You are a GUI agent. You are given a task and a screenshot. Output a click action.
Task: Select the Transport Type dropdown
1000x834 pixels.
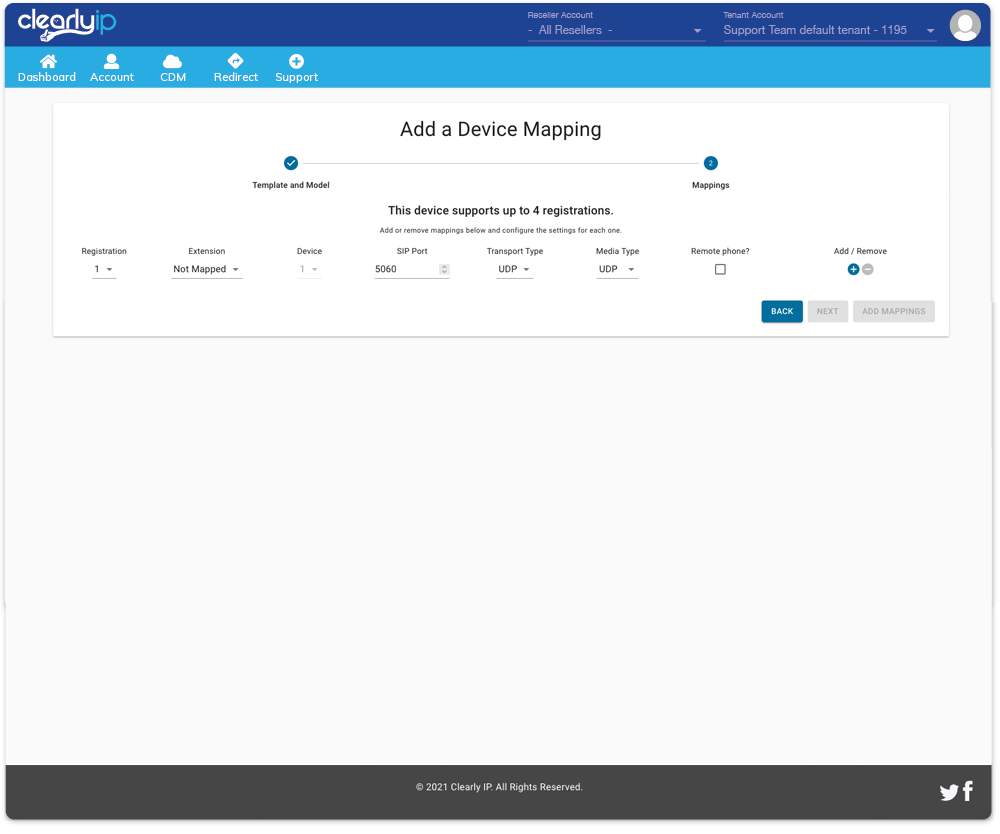[x=514, y=270]
